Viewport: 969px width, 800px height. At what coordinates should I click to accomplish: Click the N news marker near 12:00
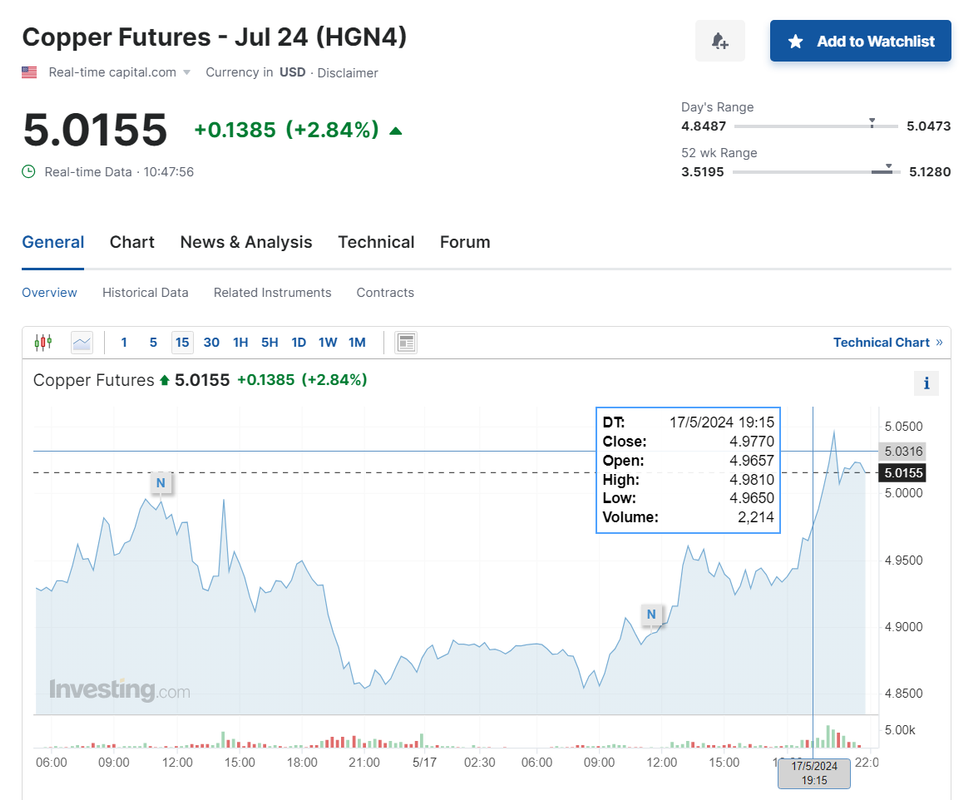click(x=161, y=482)
